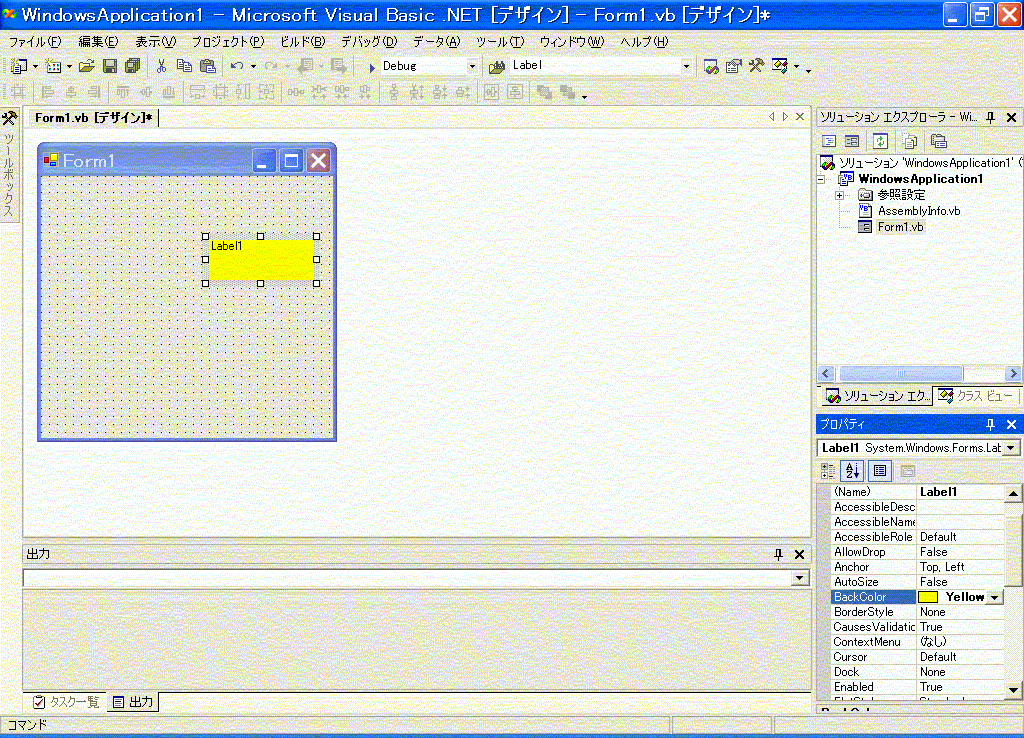
Task: Switch to the タスク一覧 tab
Action: click(x=67, y=702)
